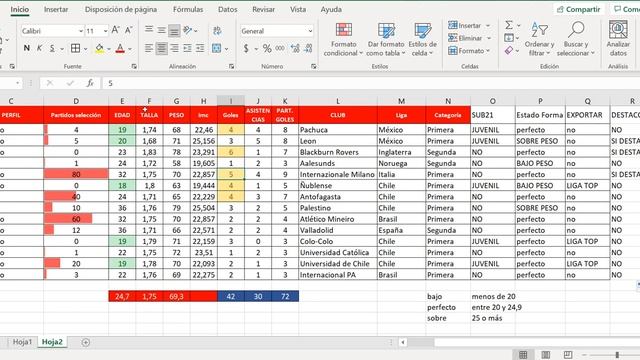The height and width of the screenshot is (360, 640).
Task: Apply thousands separator style
Action: click(x=280, y=48)
